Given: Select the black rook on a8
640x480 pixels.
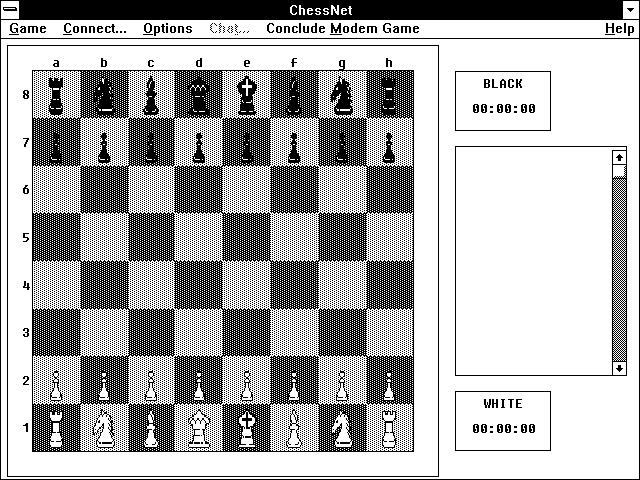Looking at the screenshot, I should (56, 94).
